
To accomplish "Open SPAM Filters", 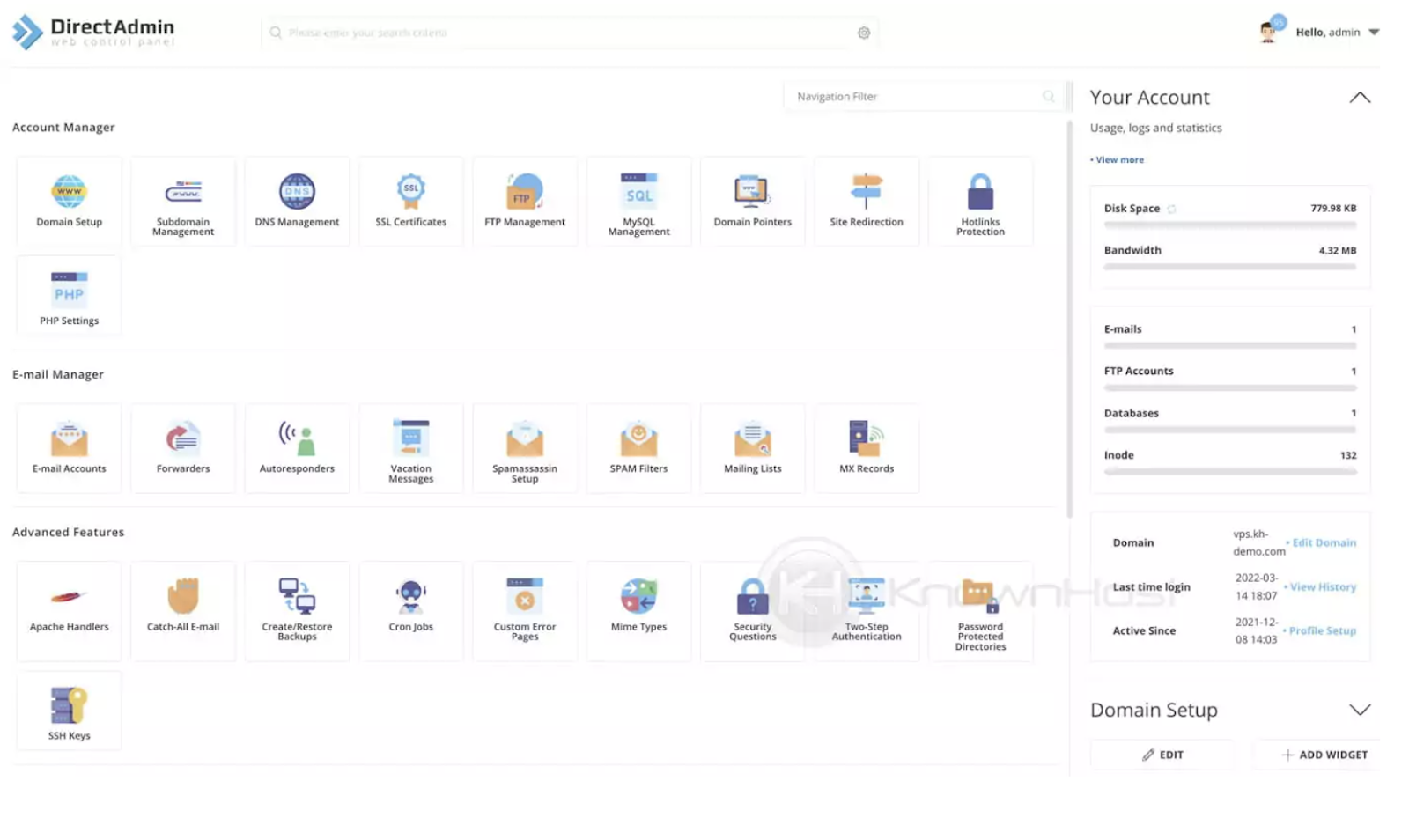I will [x=638, y=448].
